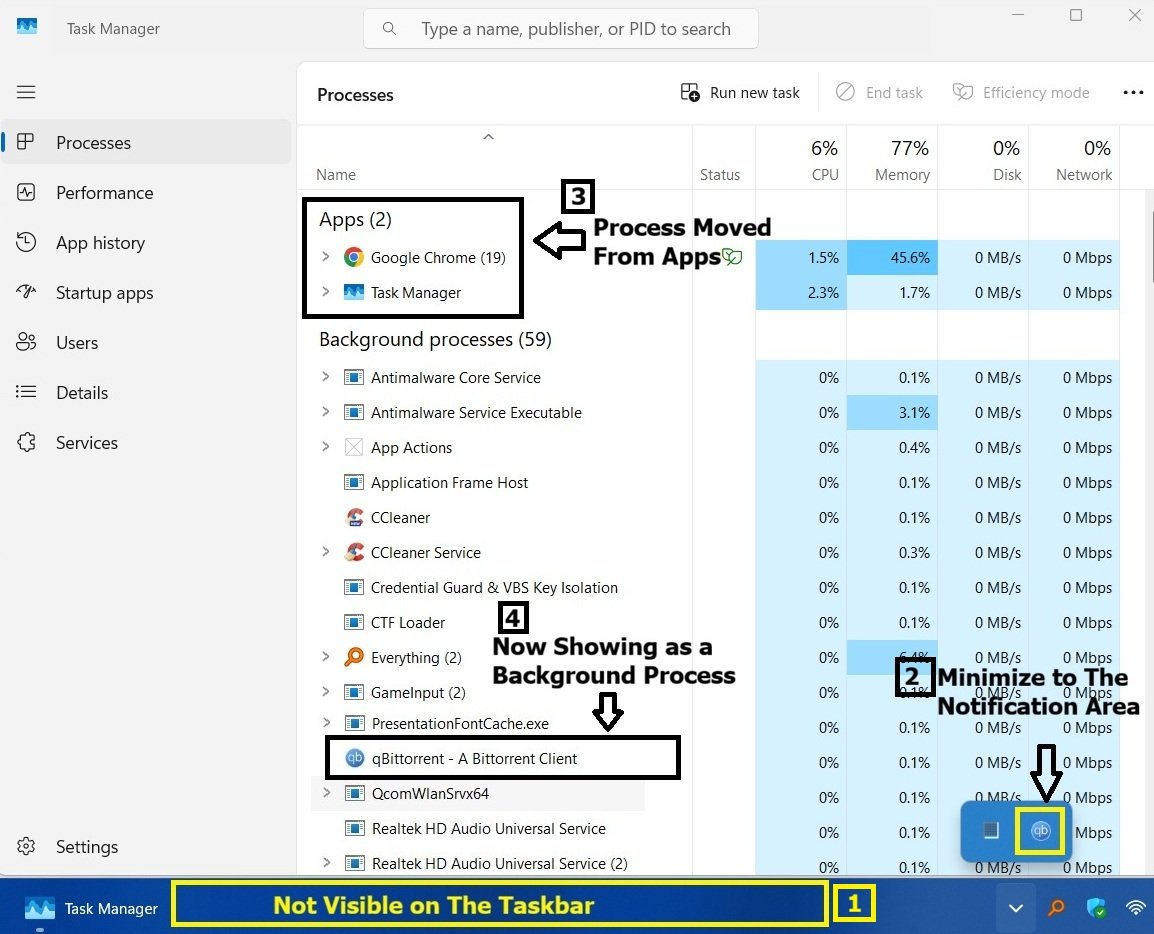Click the Efficiency mode button
The height and width of the screenshot is (934, 1154).
click(x=1021, y=93)
